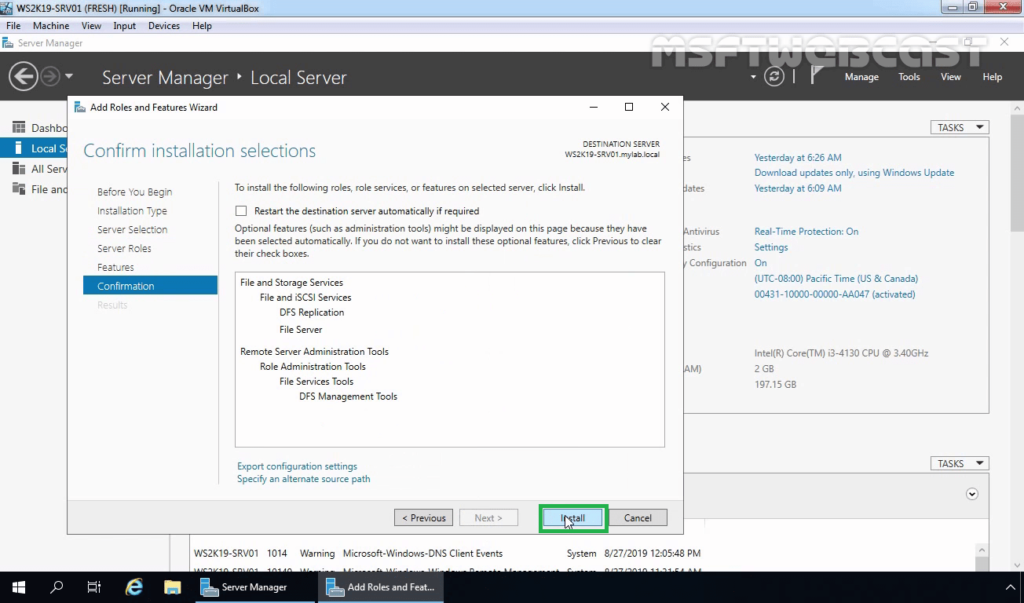Click Download updates only, using Windows Update link

point(854,172)
